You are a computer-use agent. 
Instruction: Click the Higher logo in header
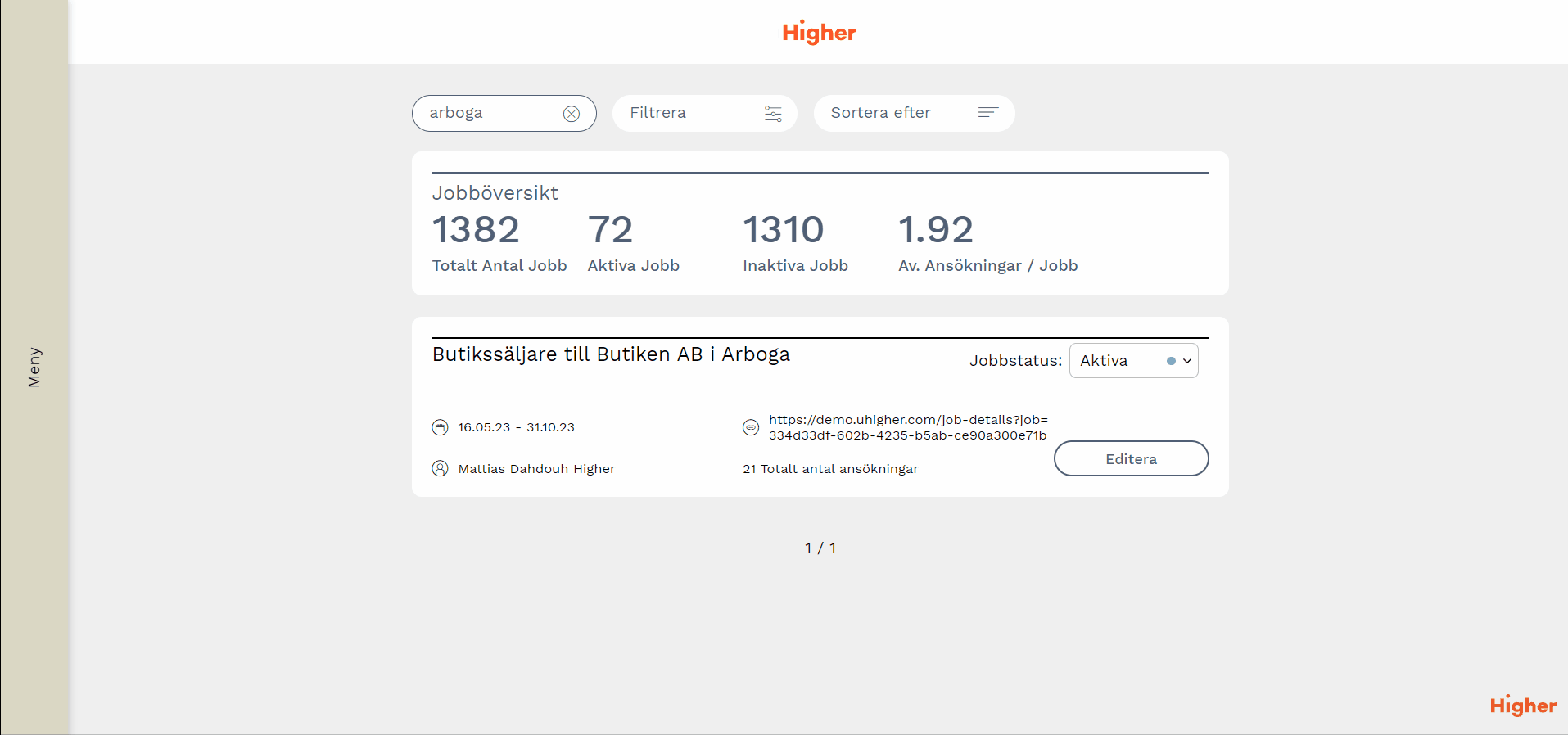point(819,33)
